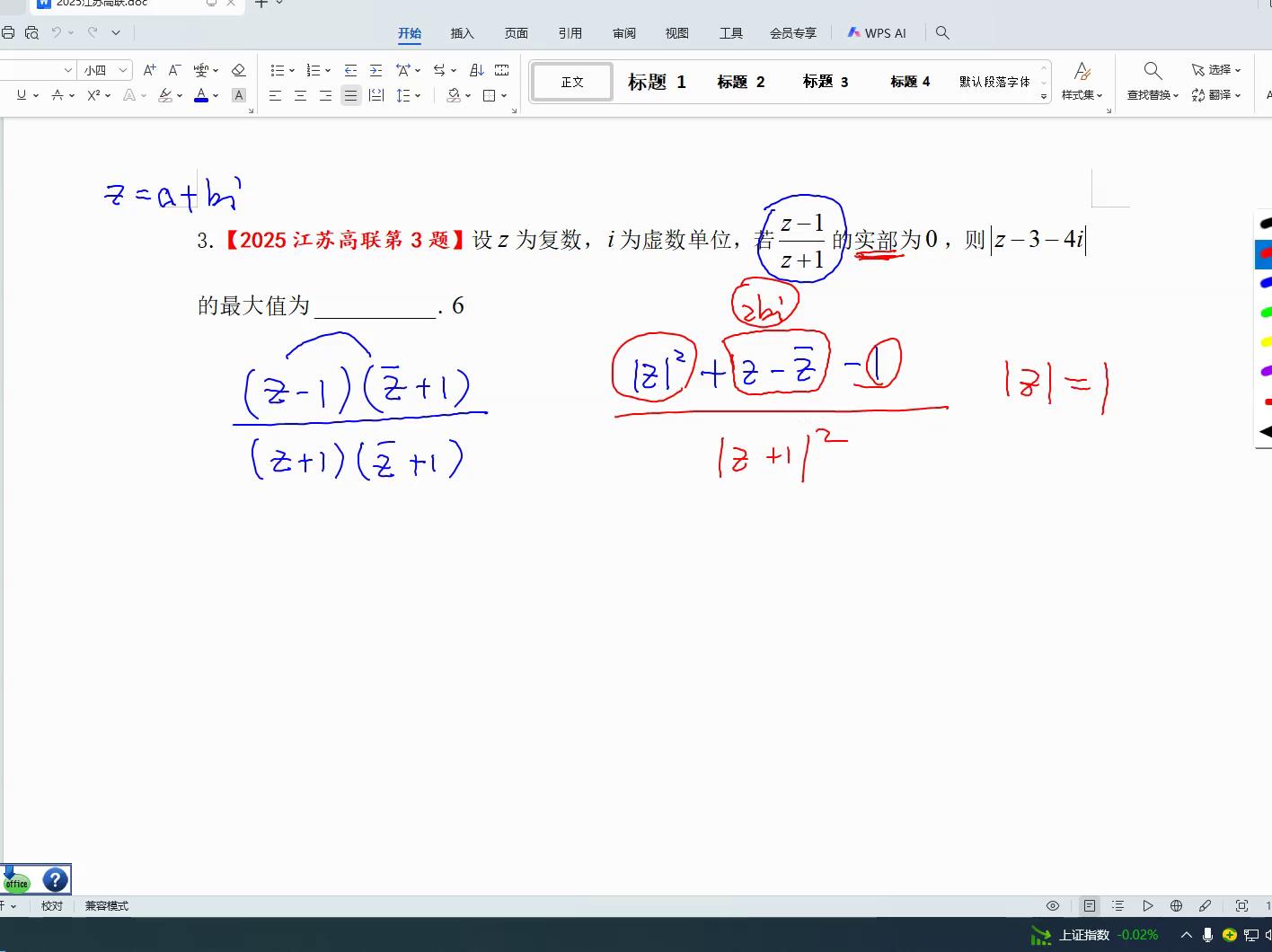Switch to the 插入 ribbon tab
1272x952 pixels.
click(462, 33)
